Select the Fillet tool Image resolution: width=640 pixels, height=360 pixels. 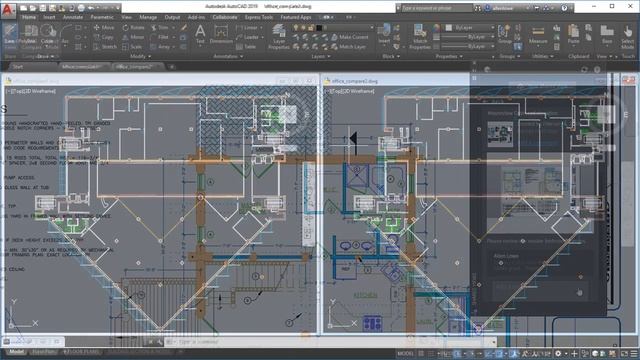click(x=160, y=37)
